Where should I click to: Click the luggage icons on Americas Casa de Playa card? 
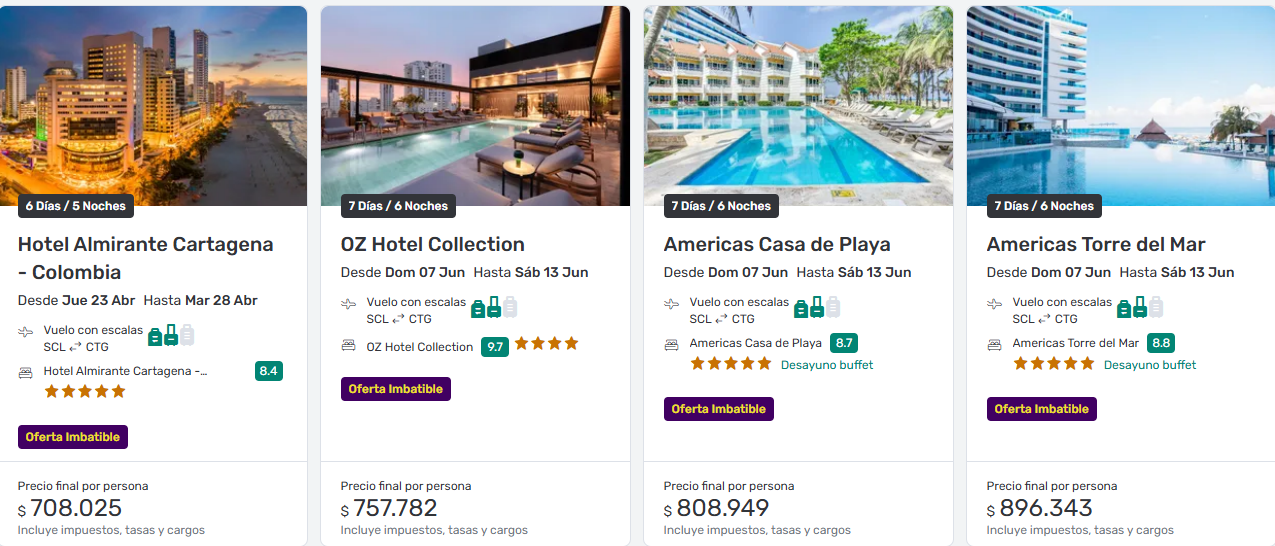(817, 307)
